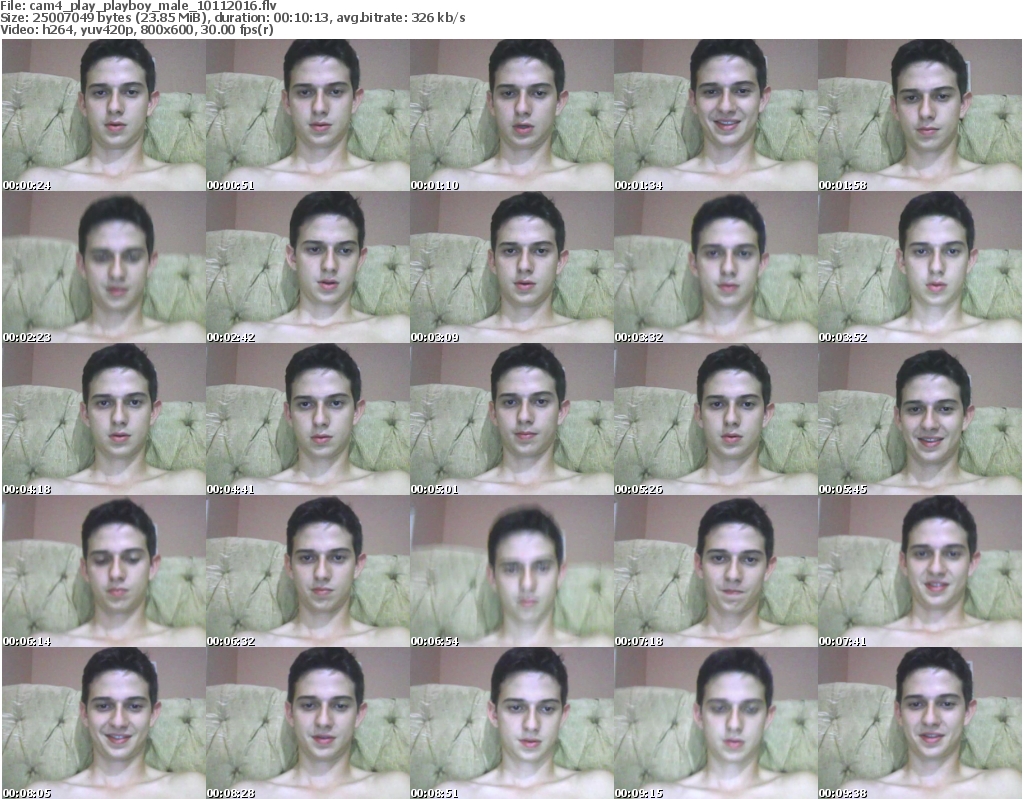1024x799 pixels.
Task: Click the thumbnail frame stamped 00:00:24
Action: pyautogui.click(x=104, y=115)
